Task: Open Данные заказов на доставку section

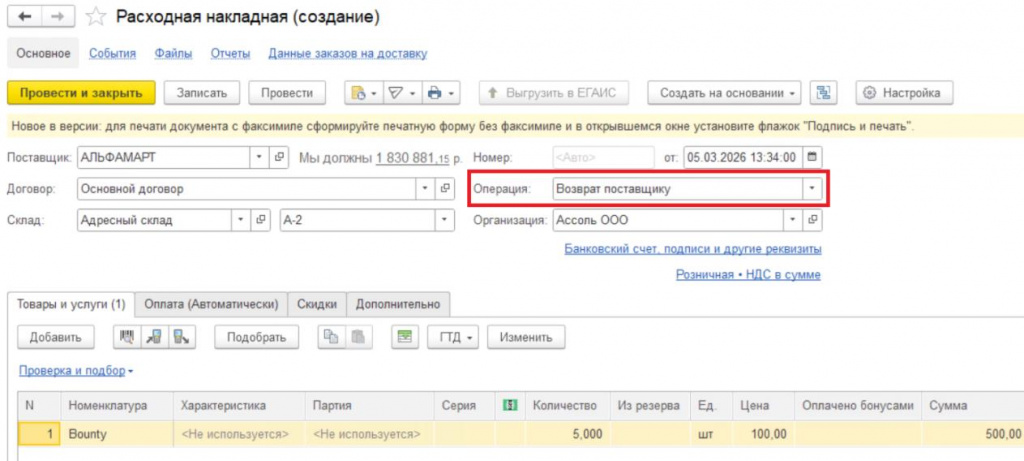Action: point(347,54)
